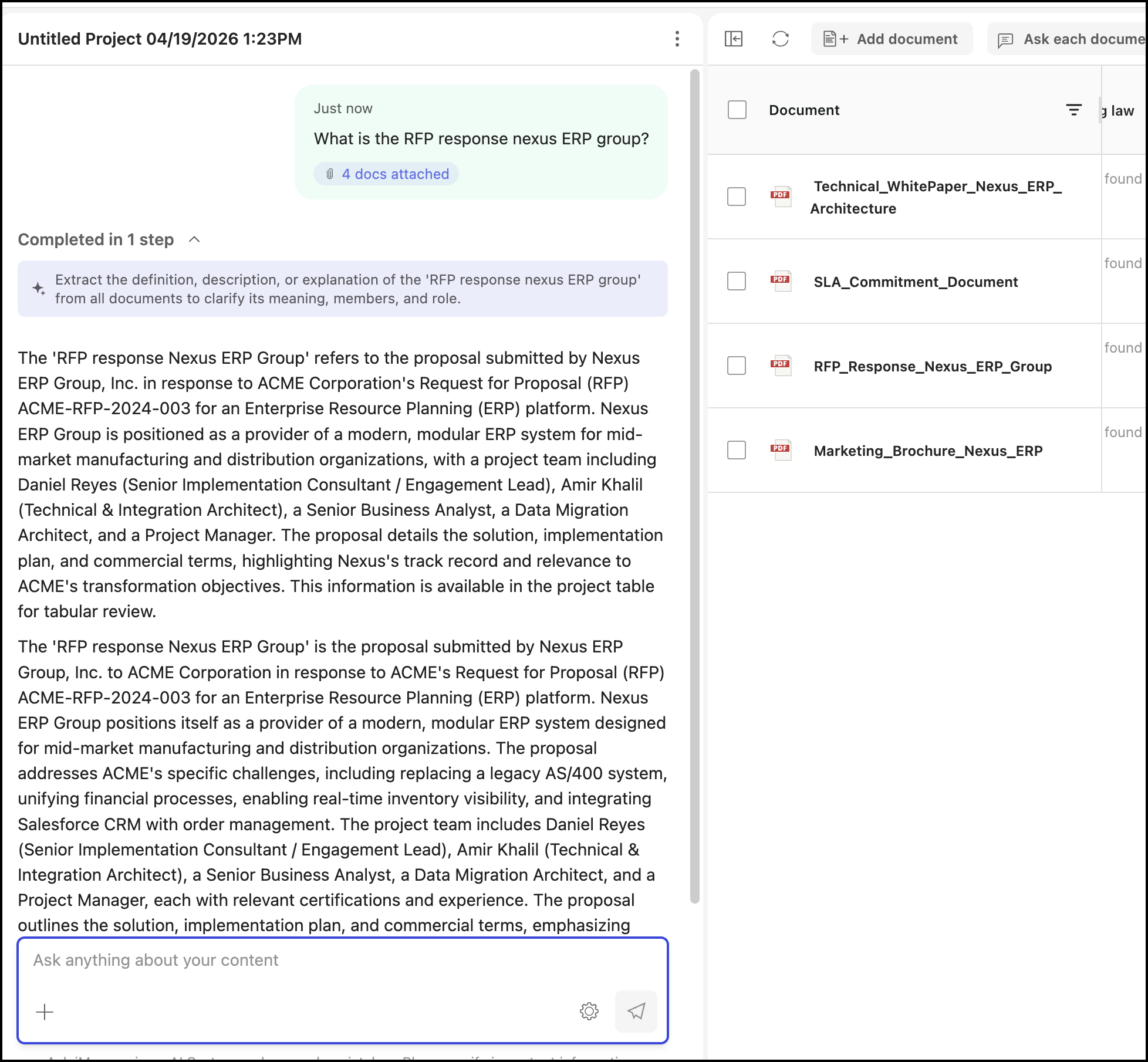Open the Document column filter icon
Image resolution: width=1148 pixels, height=1062 pixels.
1073,110
